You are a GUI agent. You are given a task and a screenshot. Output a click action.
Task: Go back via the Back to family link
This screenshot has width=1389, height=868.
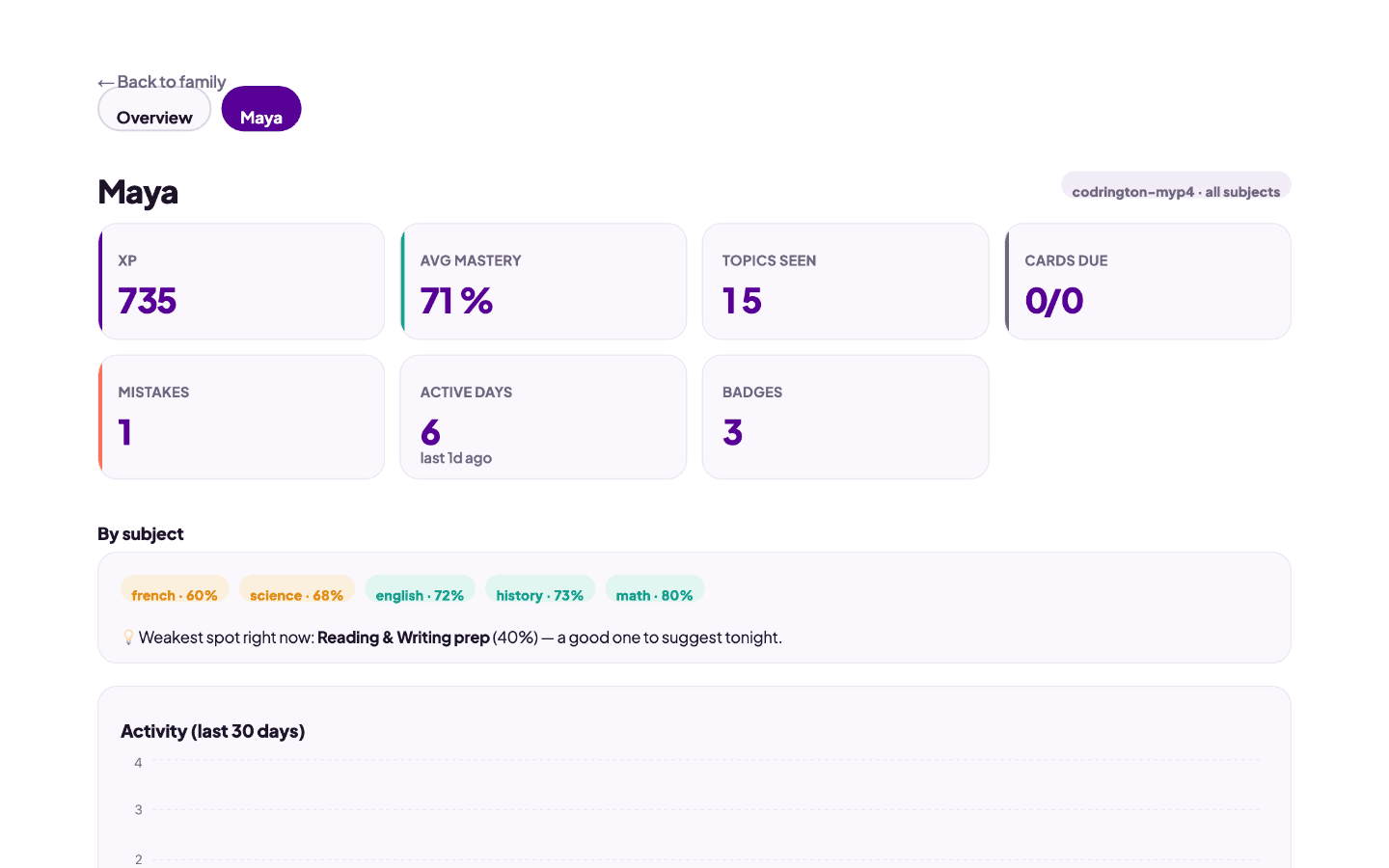(x=162, y=82)
